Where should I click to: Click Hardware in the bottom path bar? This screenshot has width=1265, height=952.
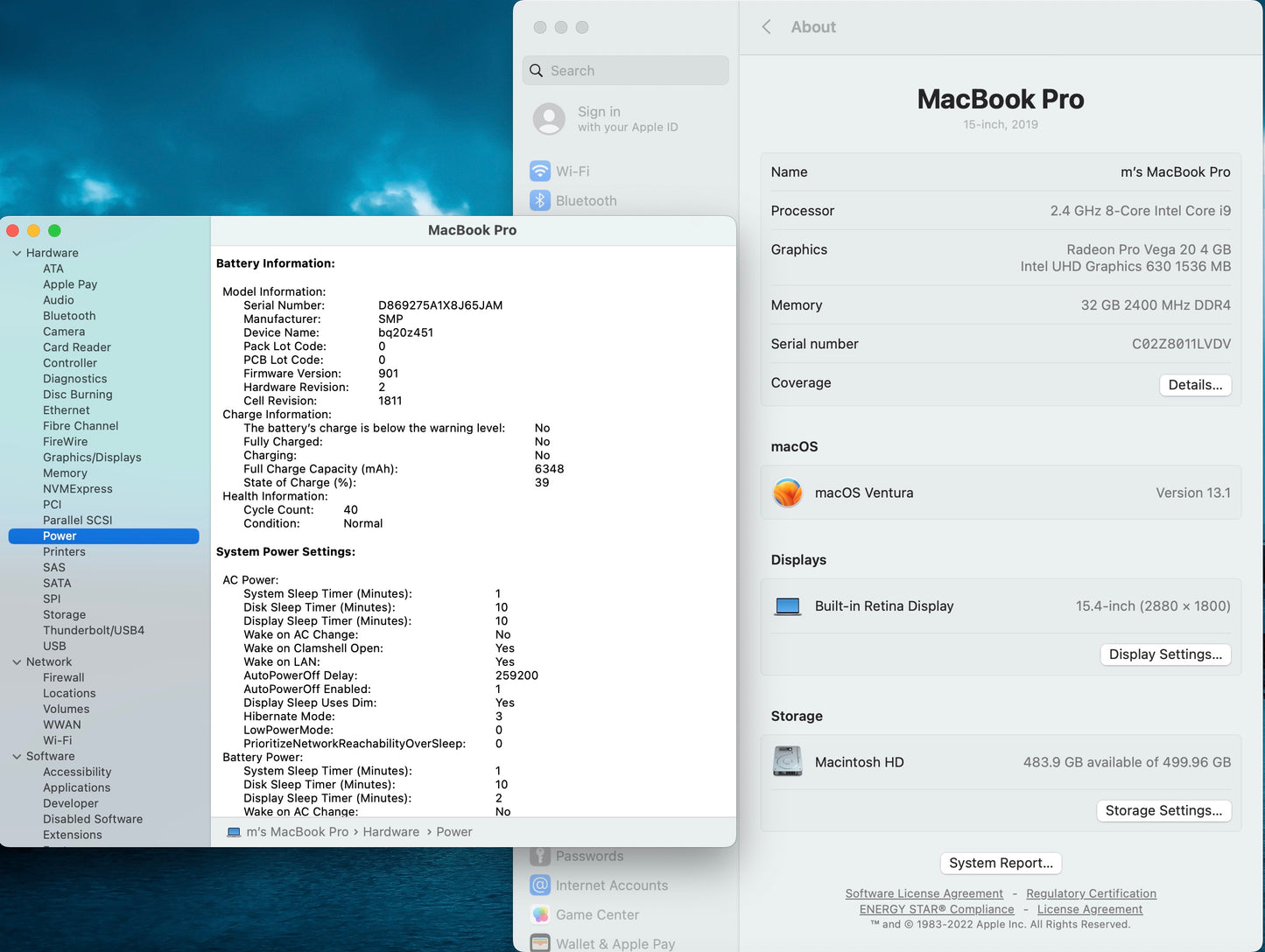tap(390, 832)
